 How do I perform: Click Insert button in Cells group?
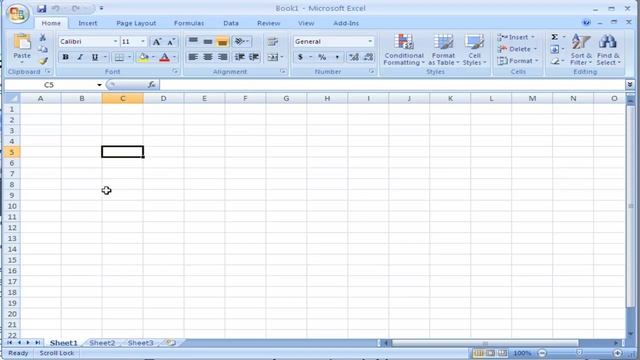pos(516,37)
